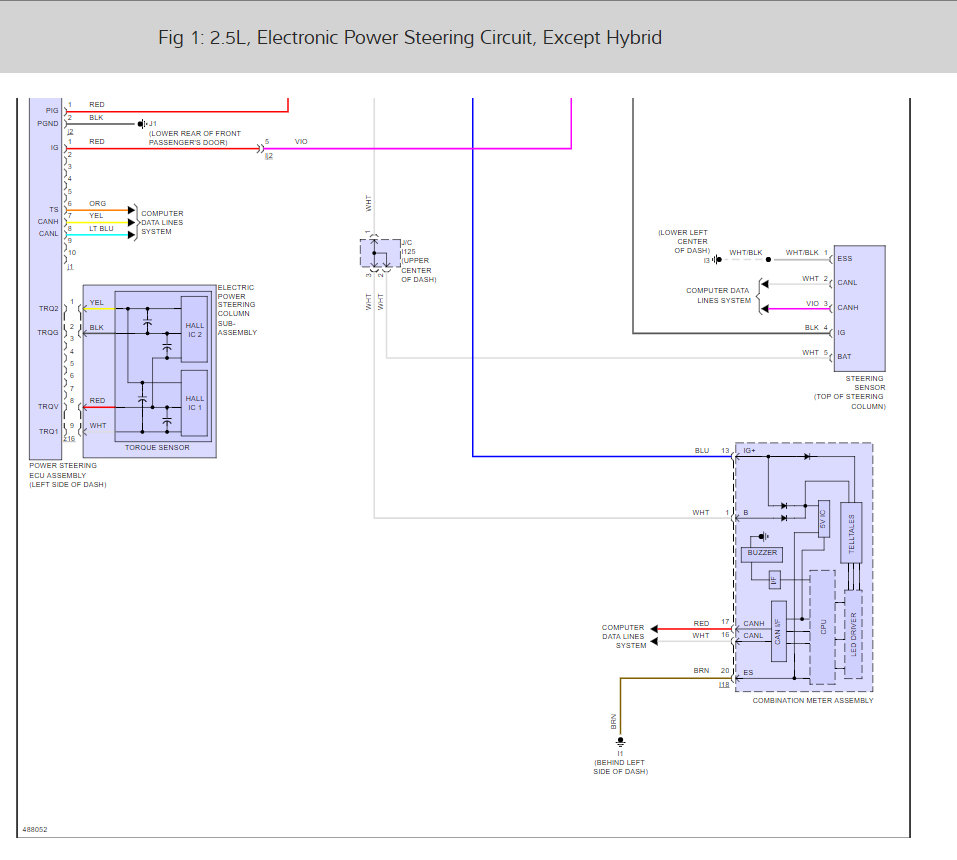Click the BLU wire label at pin 13

pyautogui.click(x=702, y=451)
